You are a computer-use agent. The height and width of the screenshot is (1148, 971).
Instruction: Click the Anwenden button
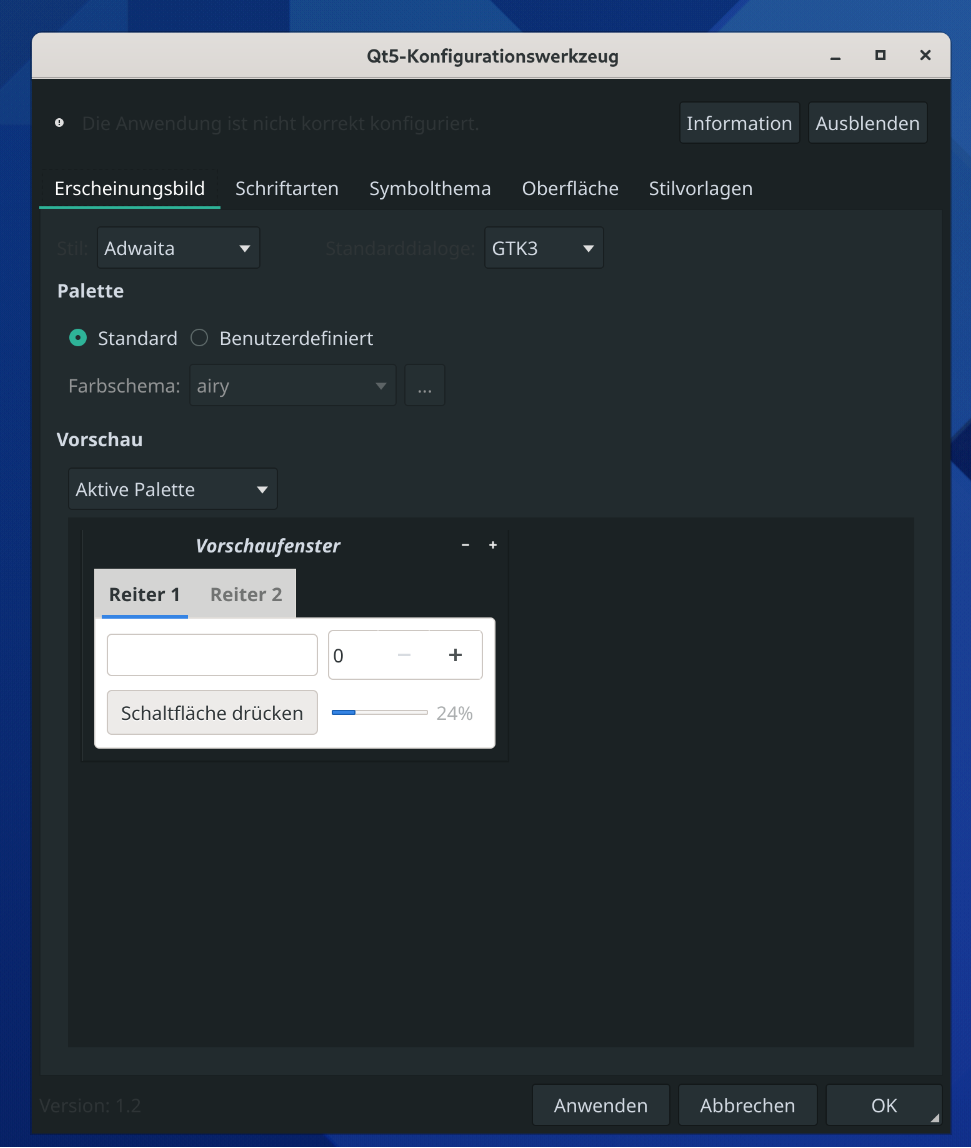click(x=600, y=1105)
